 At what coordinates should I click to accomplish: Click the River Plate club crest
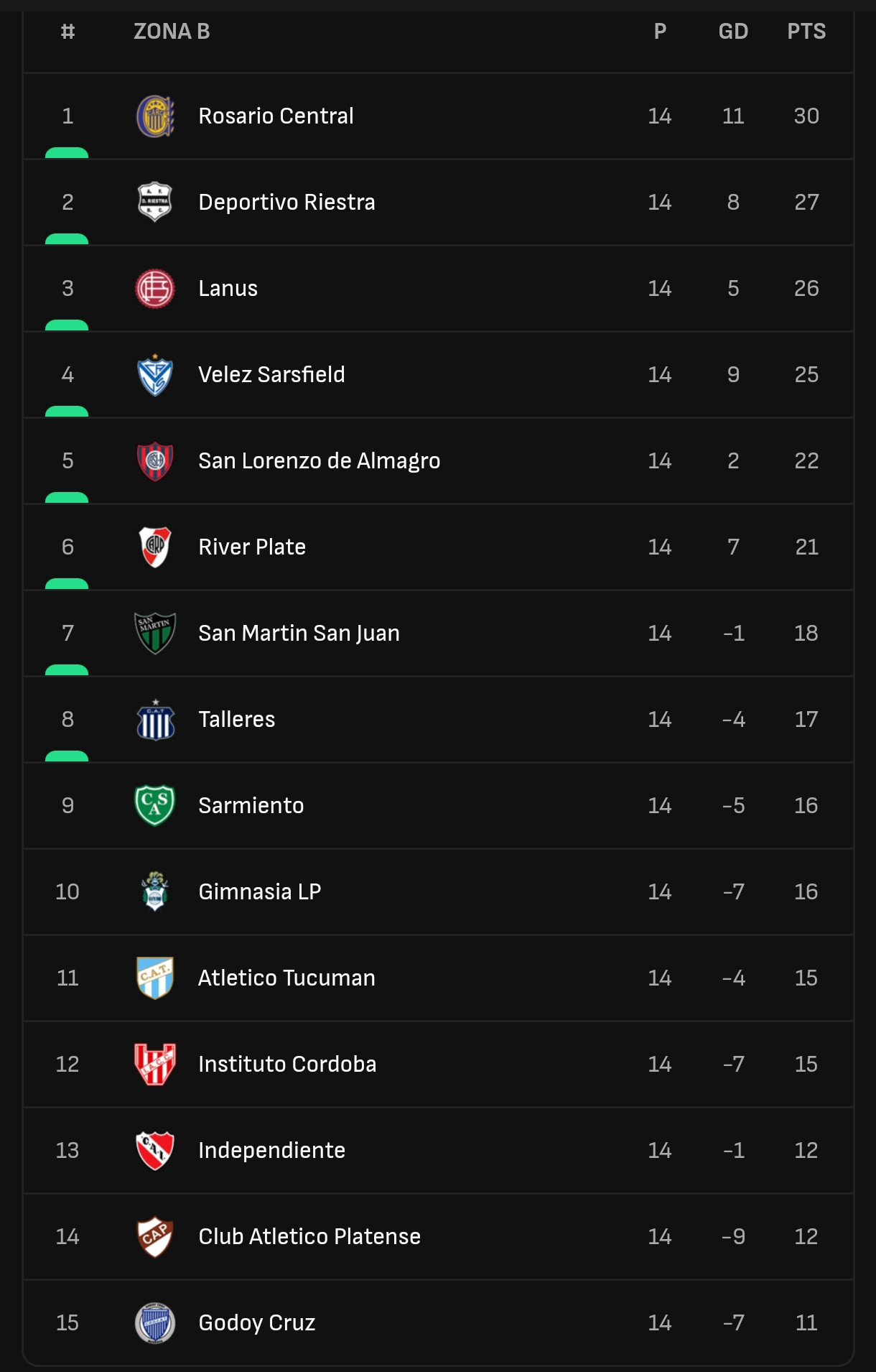coord(155,547)
